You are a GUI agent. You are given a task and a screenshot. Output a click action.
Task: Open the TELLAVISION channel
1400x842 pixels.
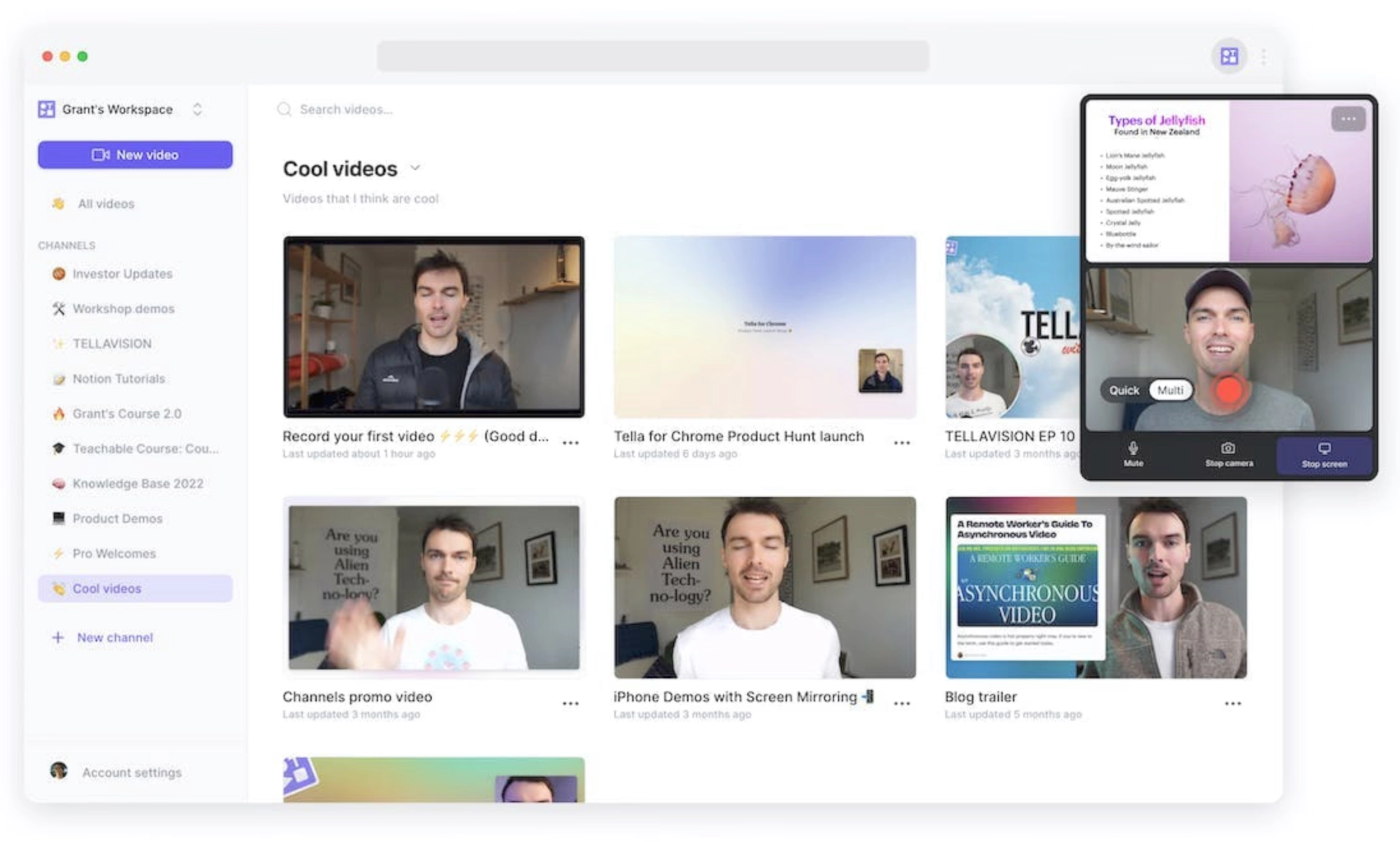click(135, 344)
